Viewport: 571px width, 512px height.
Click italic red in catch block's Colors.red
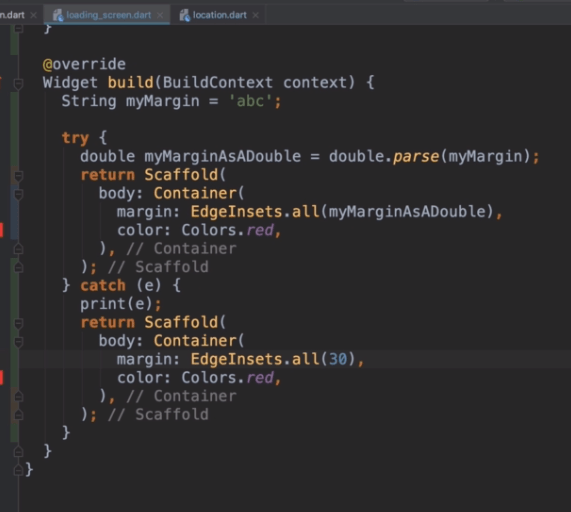pyautogui.click(x=260, y=378)
